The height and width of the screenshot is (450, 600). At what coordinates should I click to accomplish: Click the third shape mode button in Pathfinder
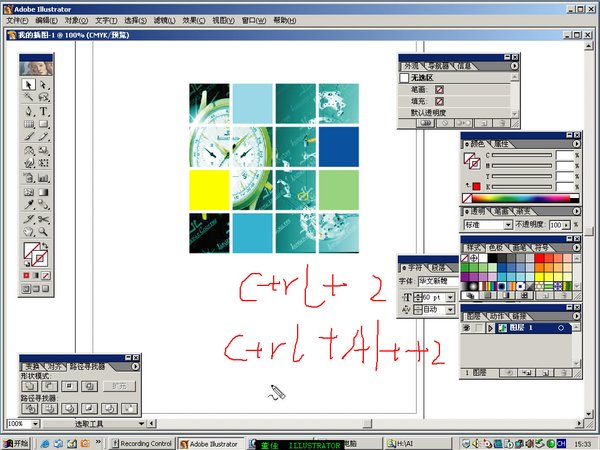69,386
